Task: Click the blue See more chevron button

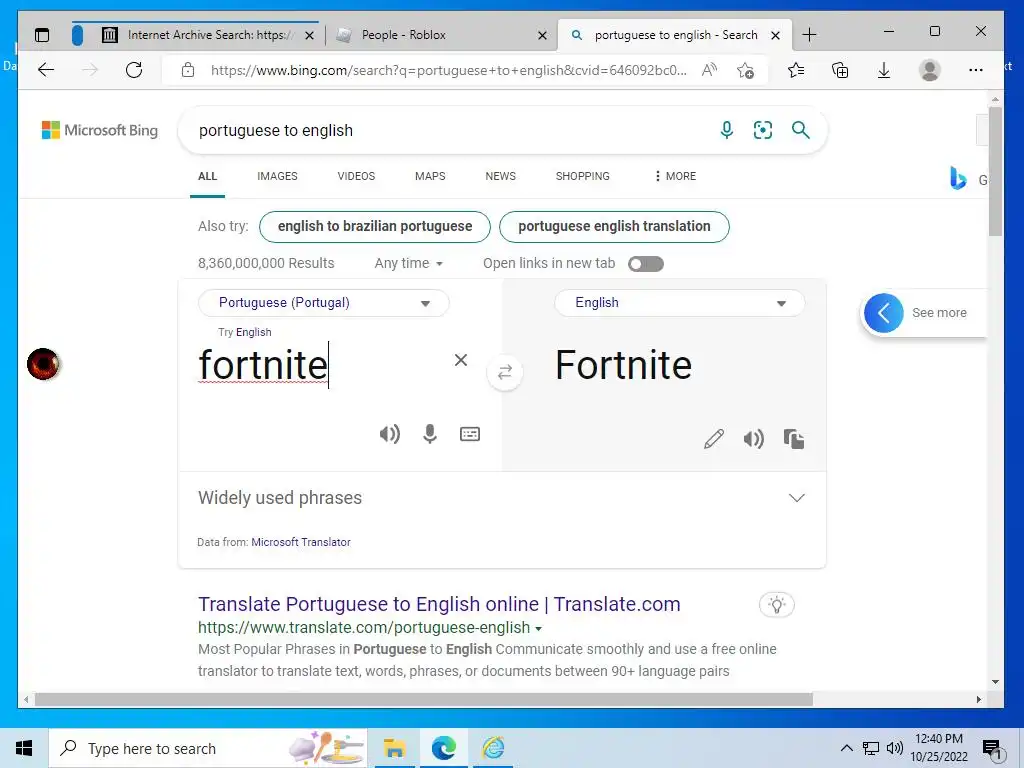Action: tap(884, 313)
